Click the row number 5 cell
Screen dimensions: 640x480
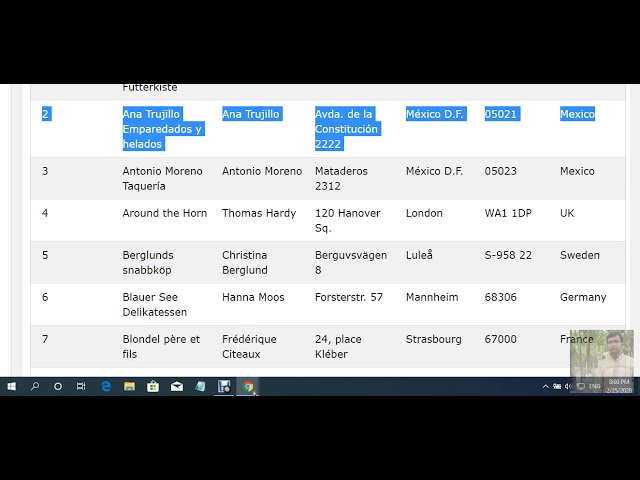[x=45, y=255]
